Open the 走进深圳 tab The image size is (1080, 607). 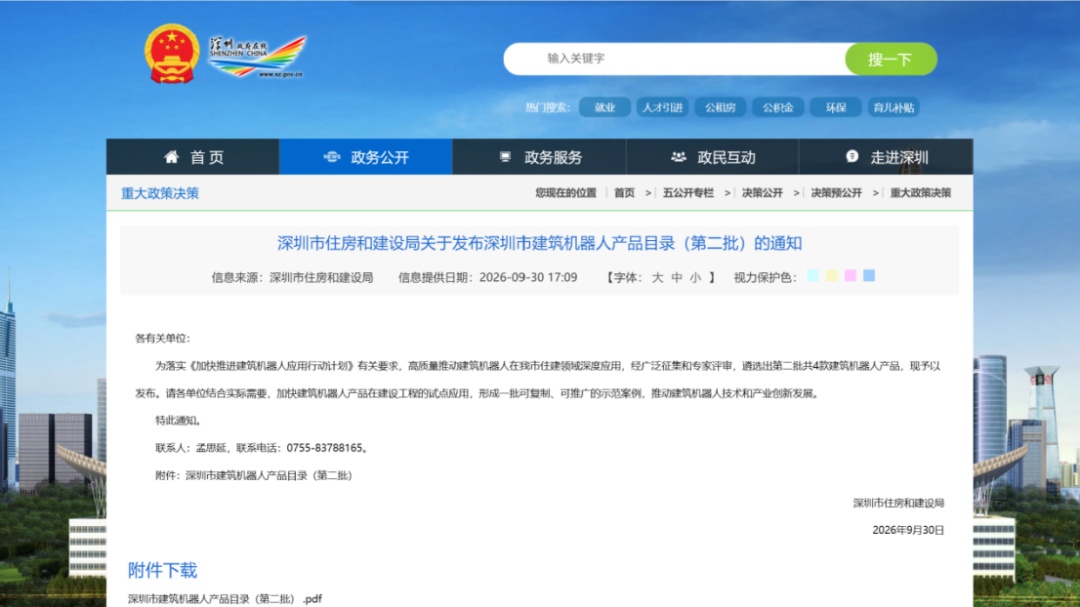[x=886, y=156]
